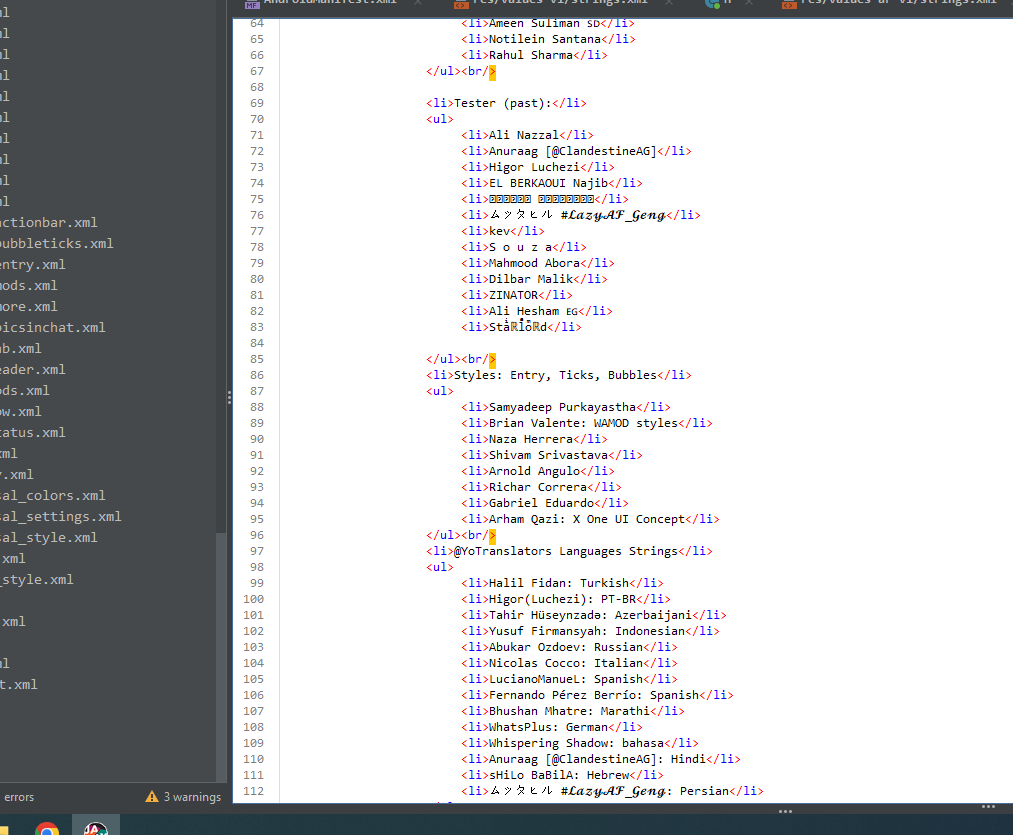Click 'Shivam Srivastava' entry
This screenshot has width=1013, height=835.
tap(548, 455)
